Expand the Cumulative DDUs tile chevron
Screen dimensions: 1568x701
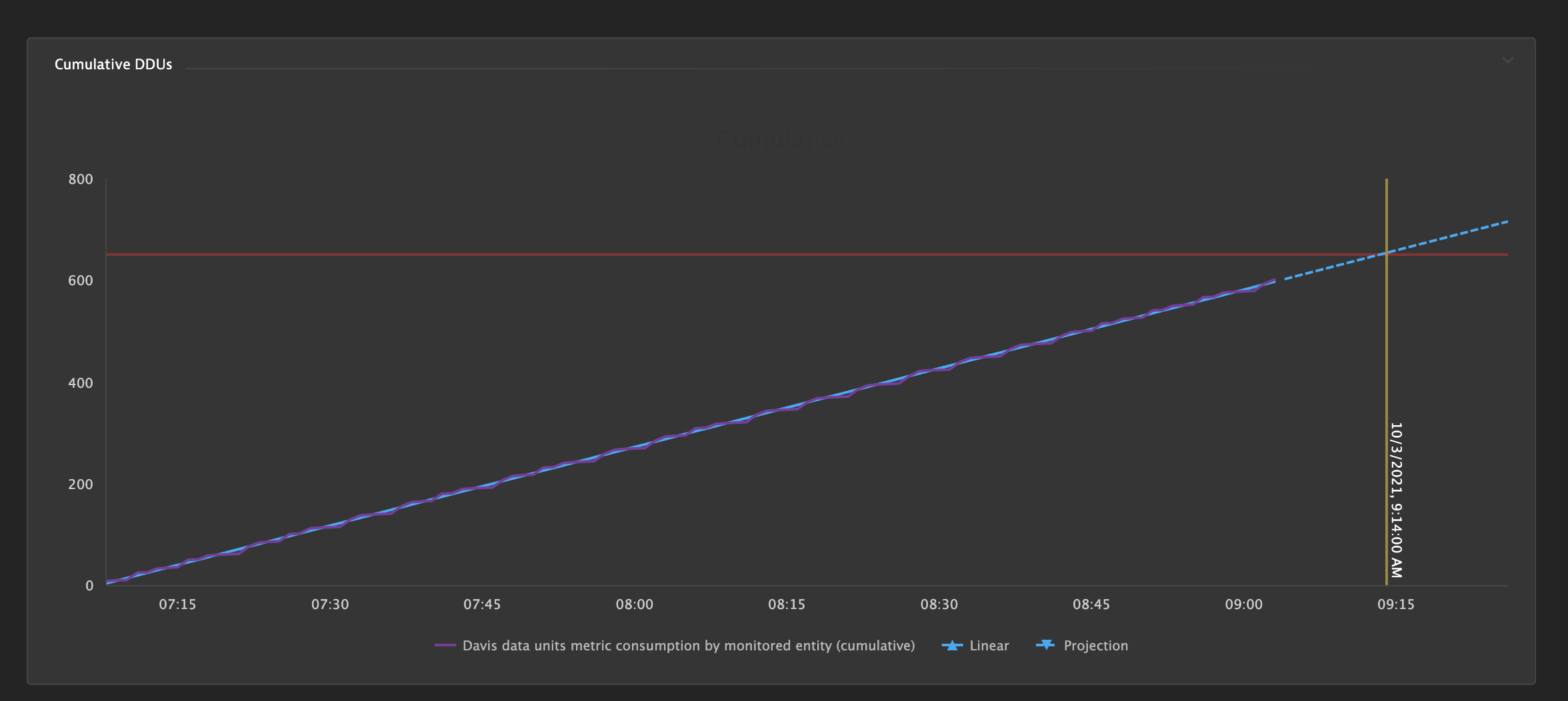[x=1507, y=61]
